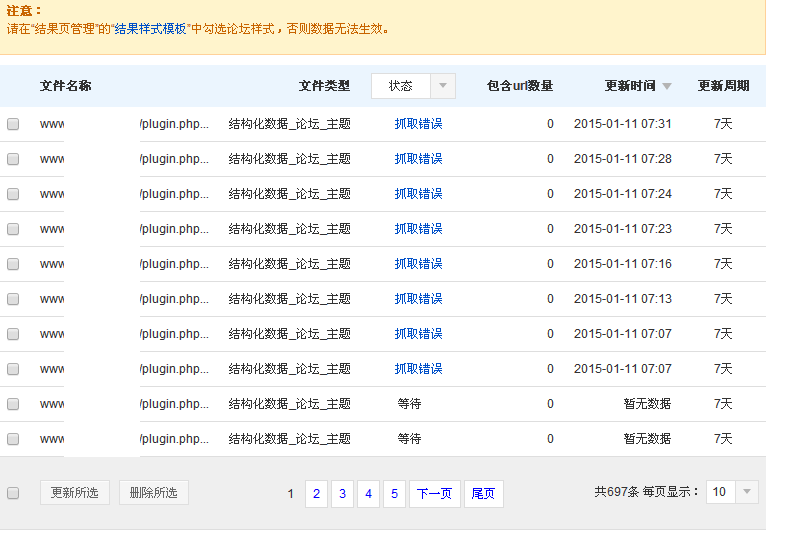Go to page 3
787x536 pixels.
pos(342,494)
